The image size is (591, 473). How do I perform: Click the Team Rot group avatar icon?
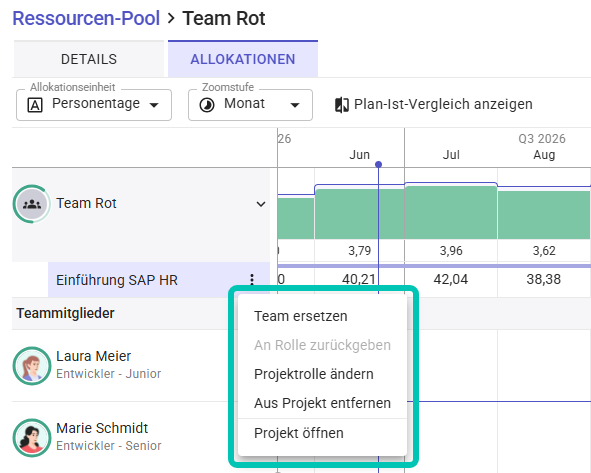coord(32,204)
